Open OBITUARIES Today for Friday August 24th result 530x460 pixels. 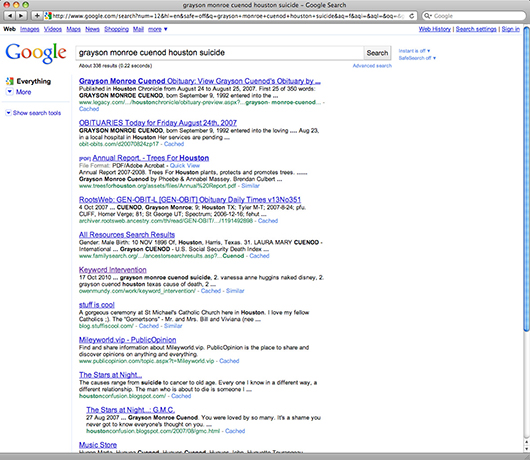click(x=158, y=123)
